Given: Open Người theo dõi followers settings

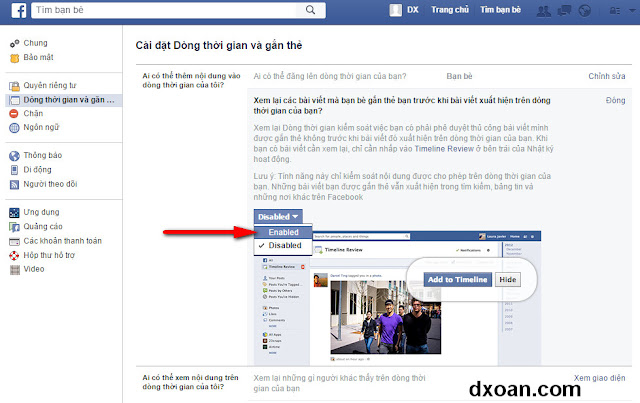Looking at the screenshot, I should tap(50, 184).
